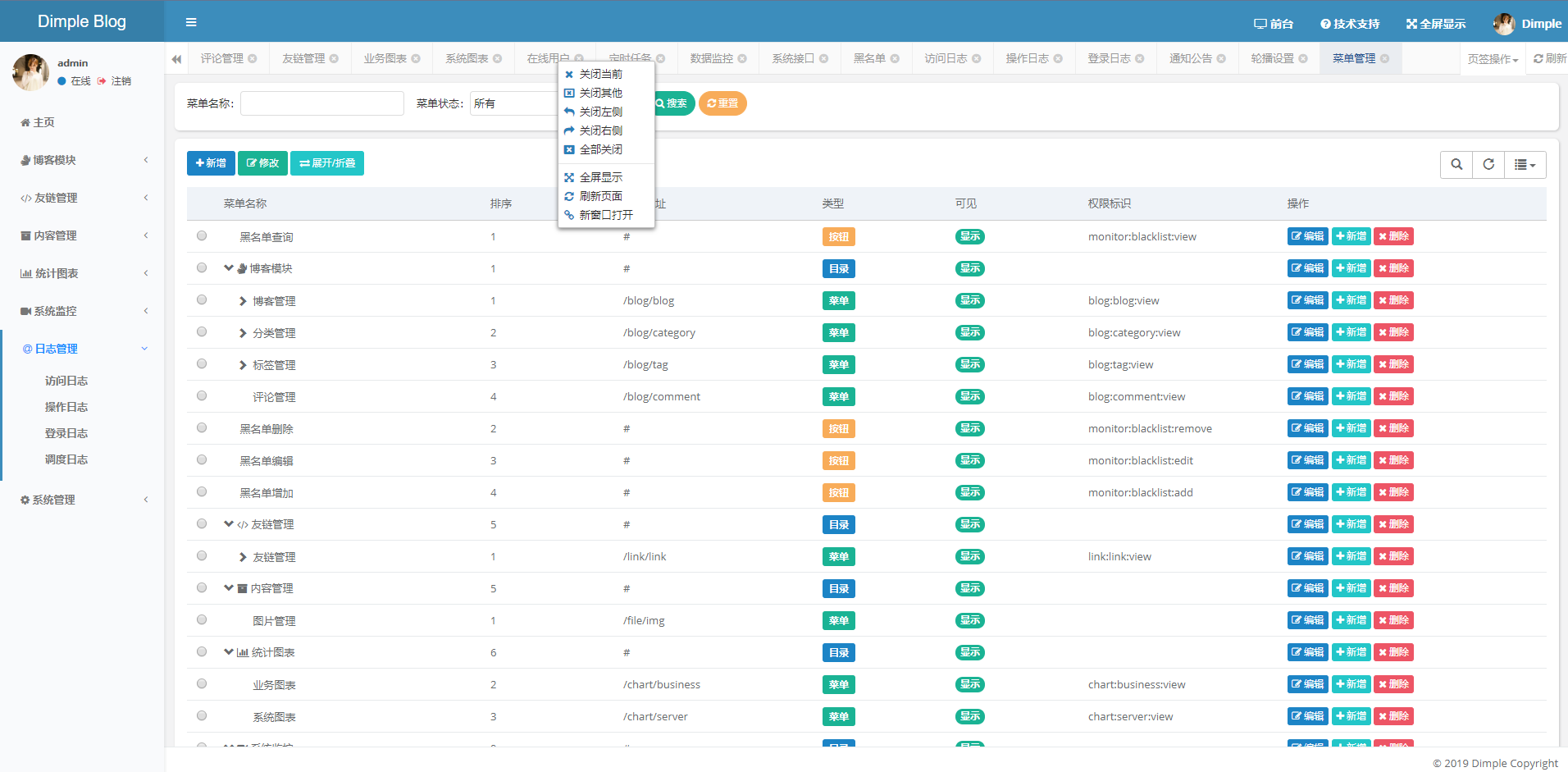Close the 菜单管理 tab using its x icon
This screenshot has height=772, width=1568.
pyautogui.click(x=1385, y=58)
